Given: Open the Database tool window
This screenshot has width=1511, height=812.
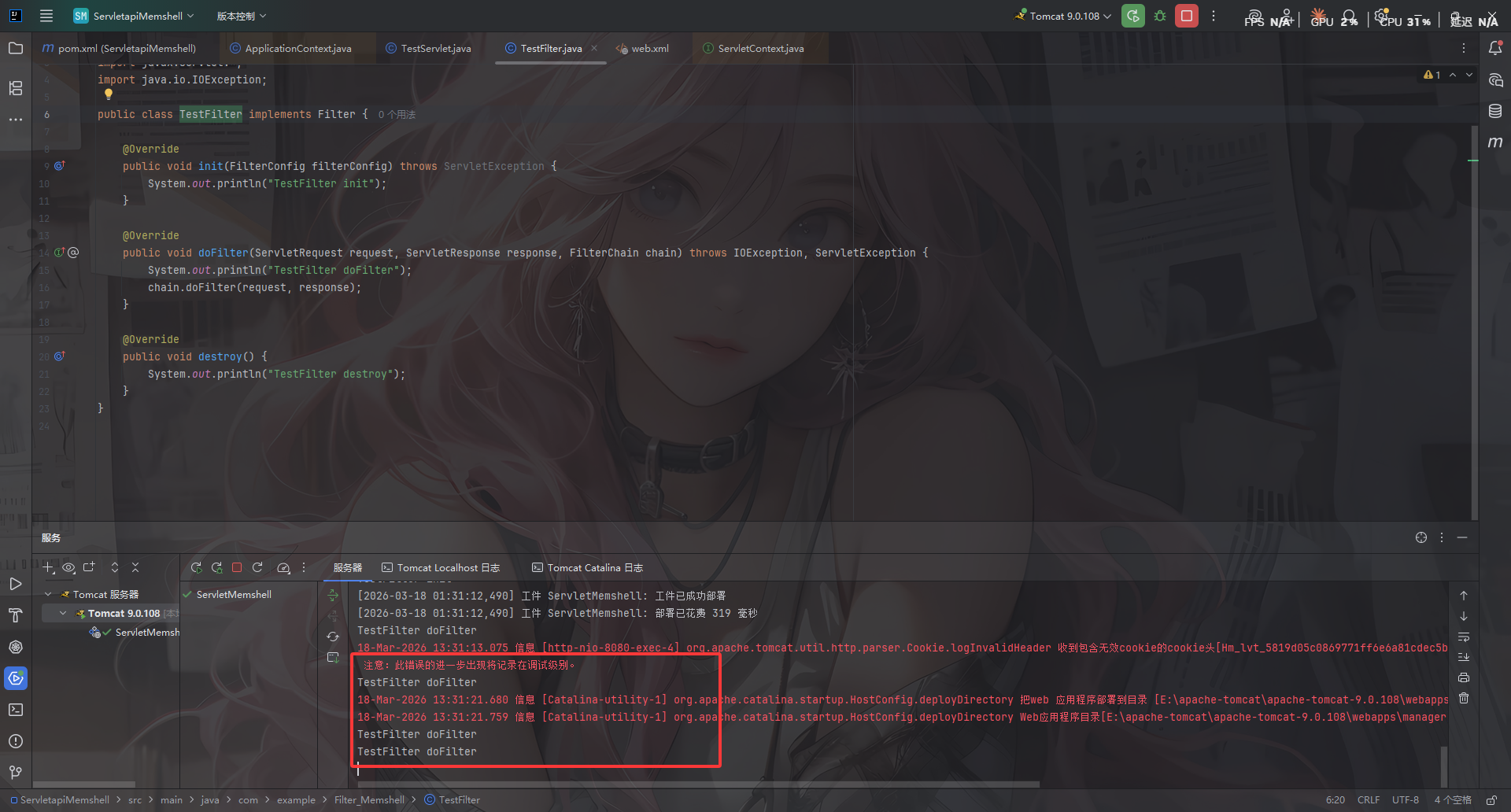Looking at the screenshot, I should [1495, 111].
